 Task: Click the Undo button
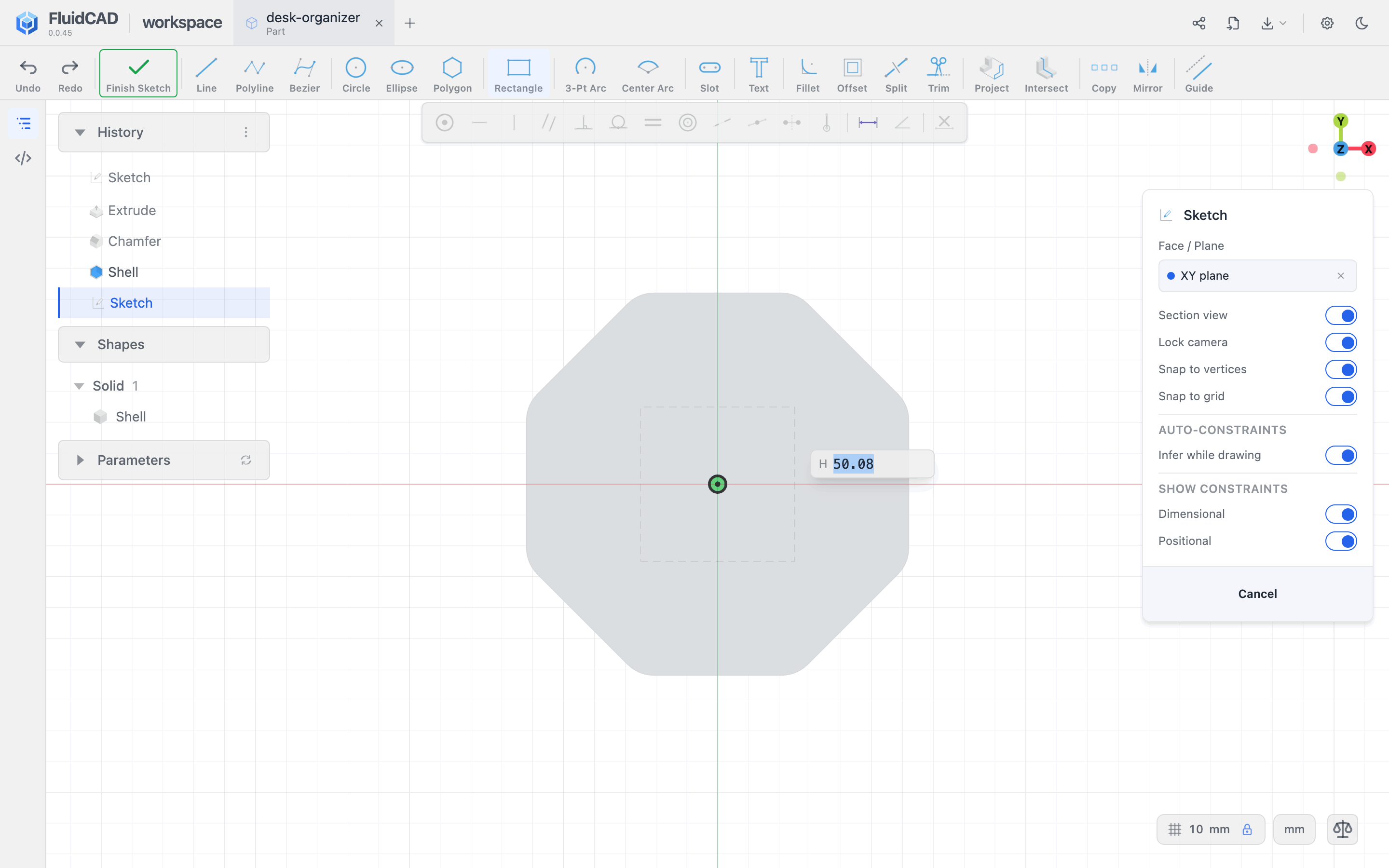27,74
